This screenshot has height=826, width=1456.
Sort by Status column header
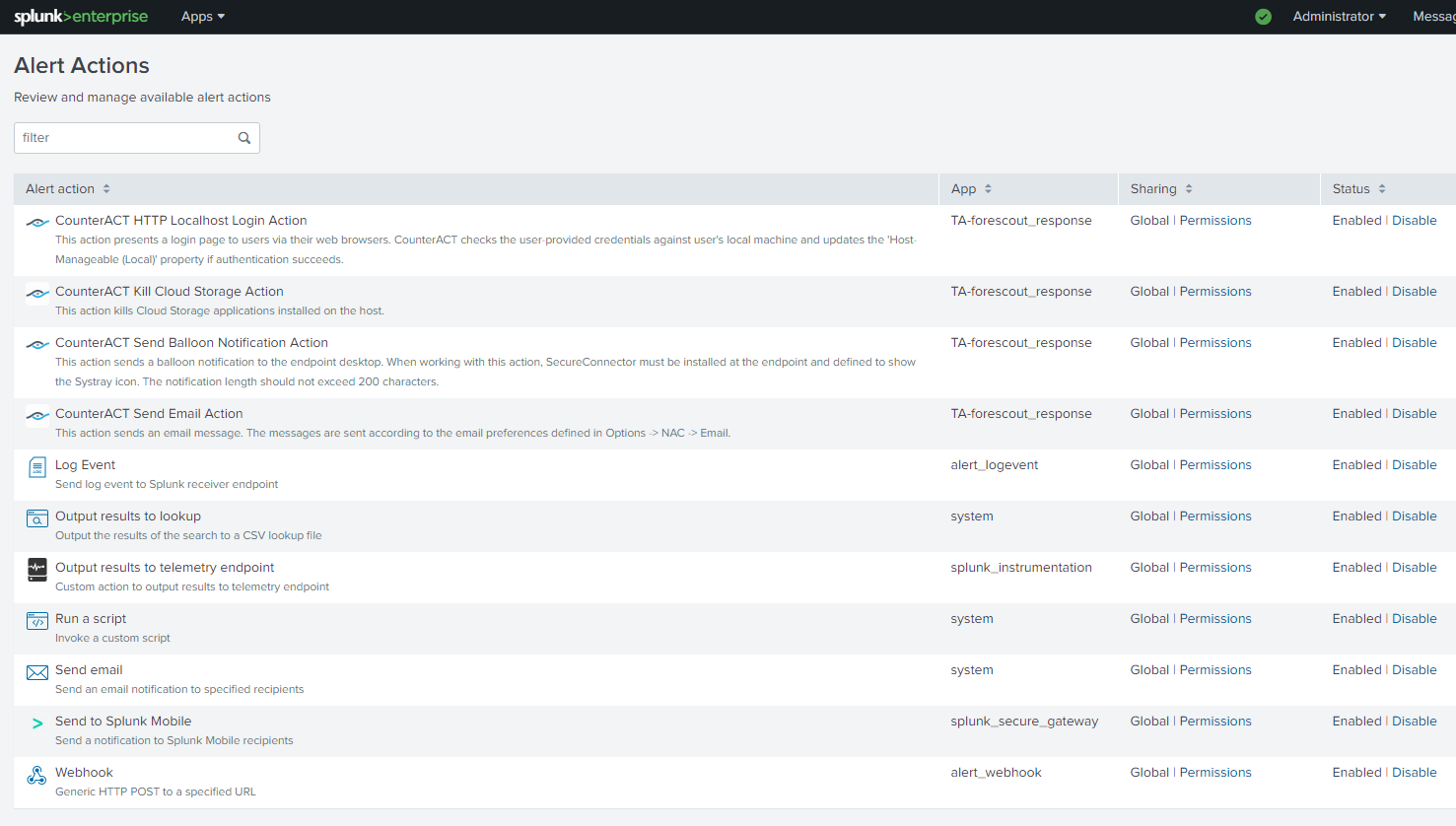(x=1359, y=189)
